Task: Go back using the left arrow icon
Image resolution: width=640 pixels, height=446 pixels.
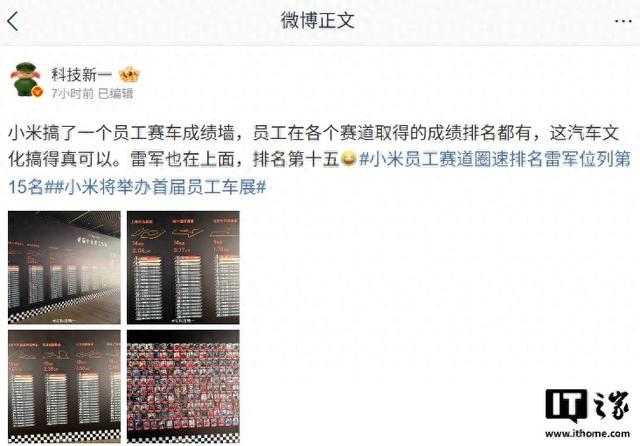Action: [x=13, y=21]
